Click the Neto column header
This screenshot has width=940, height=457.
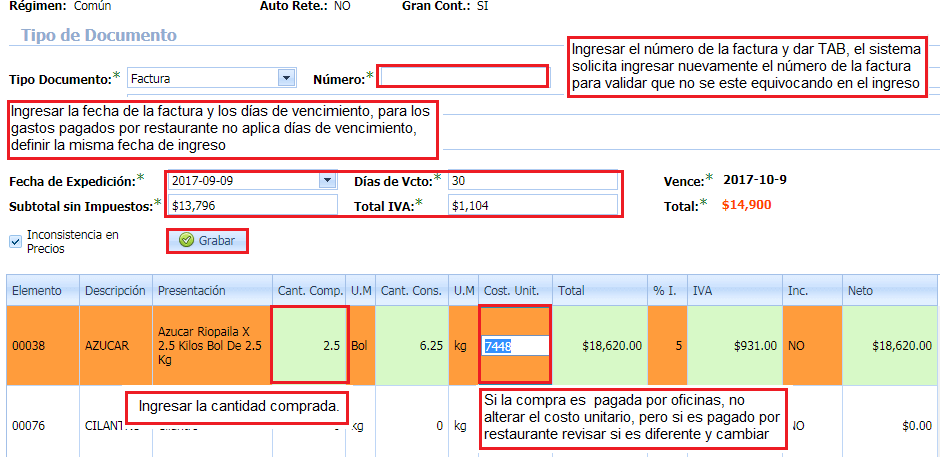(891, 291)
